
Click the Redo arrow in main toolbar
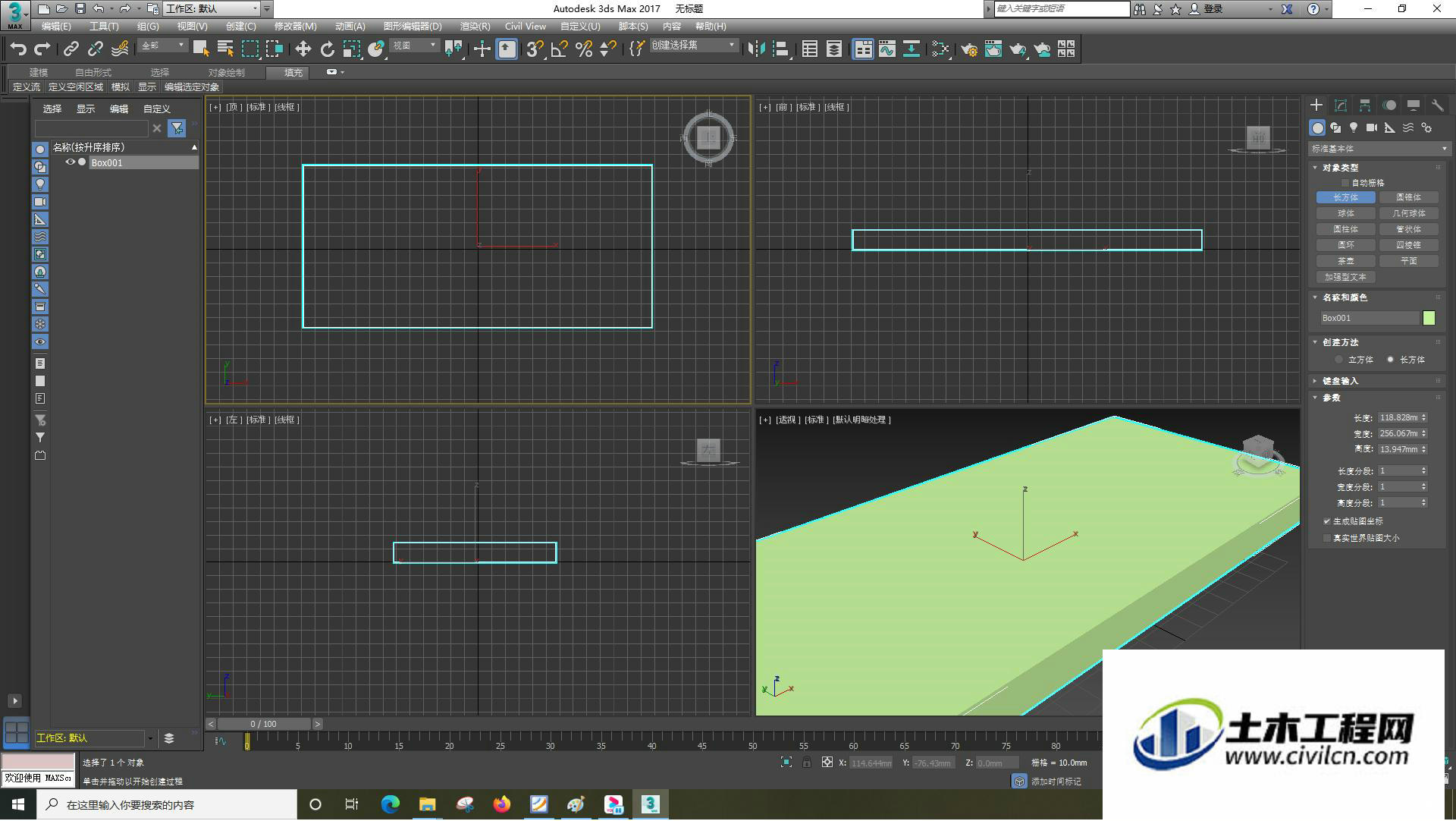tap(42, 49)
